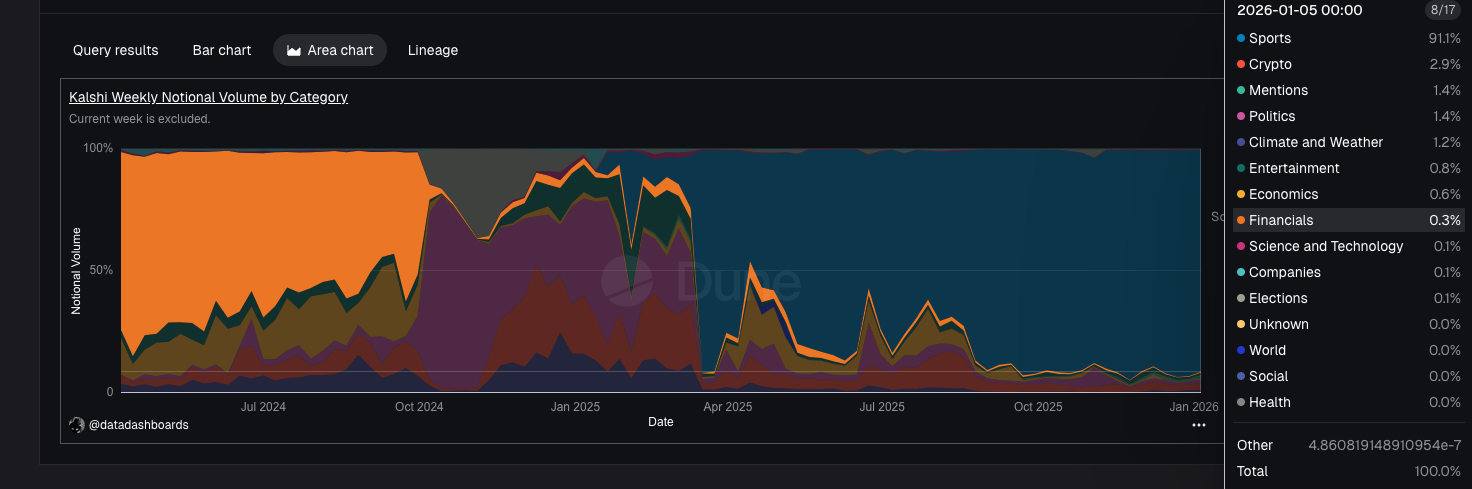Click the Date x-axis title
This screenshot has width=1472, height=489.
661,422
